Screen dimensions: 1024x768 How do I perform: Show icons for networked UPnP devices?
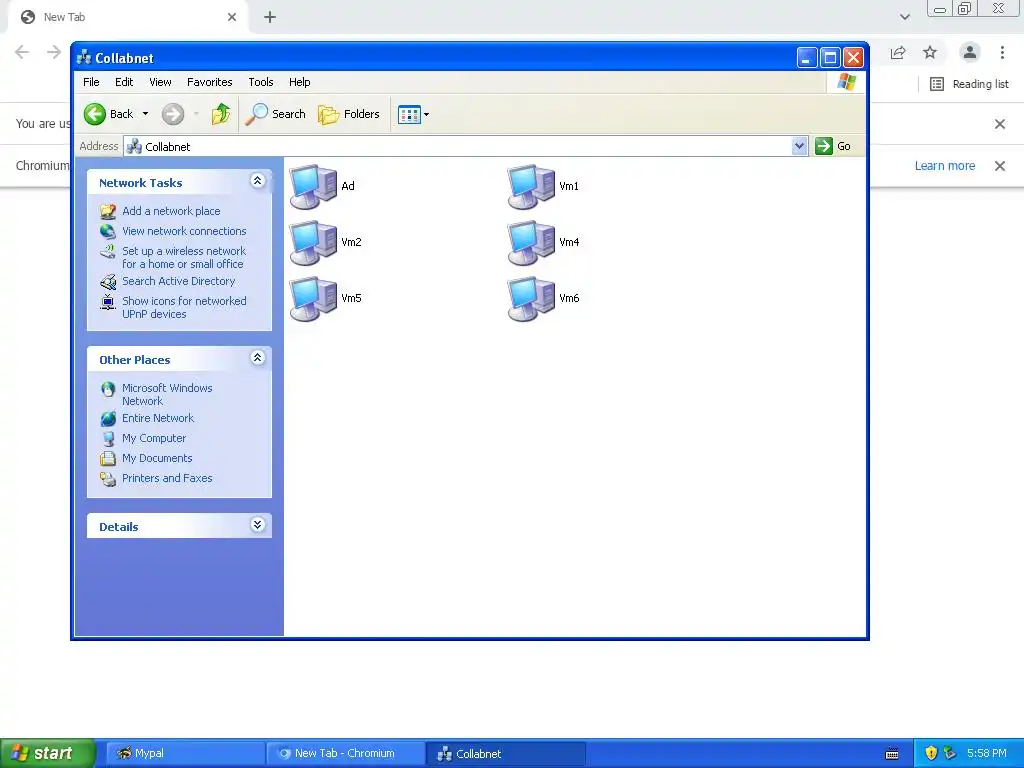pyautogui.click(x=184, y=308)
